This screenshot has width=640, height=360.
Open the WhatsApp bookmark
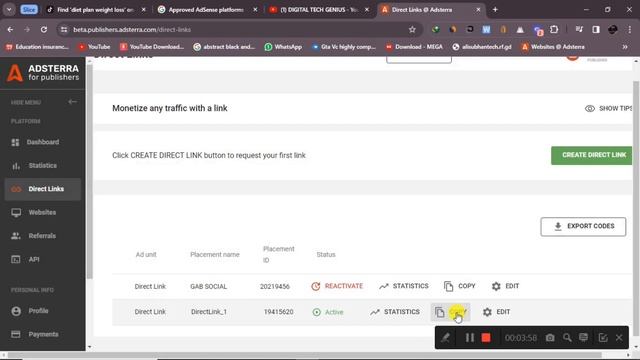pyautogui.click(x=283, y=47)
